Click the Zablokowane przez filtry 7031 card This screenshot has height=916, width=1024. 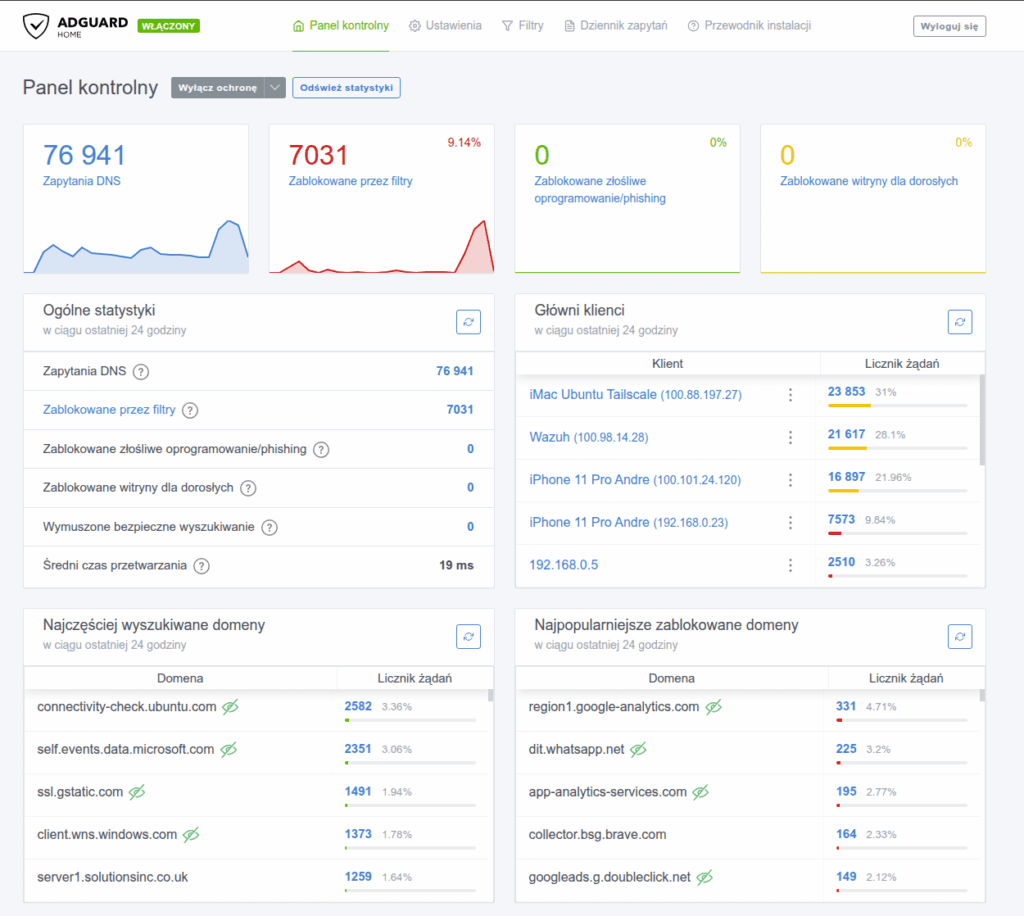381,198
